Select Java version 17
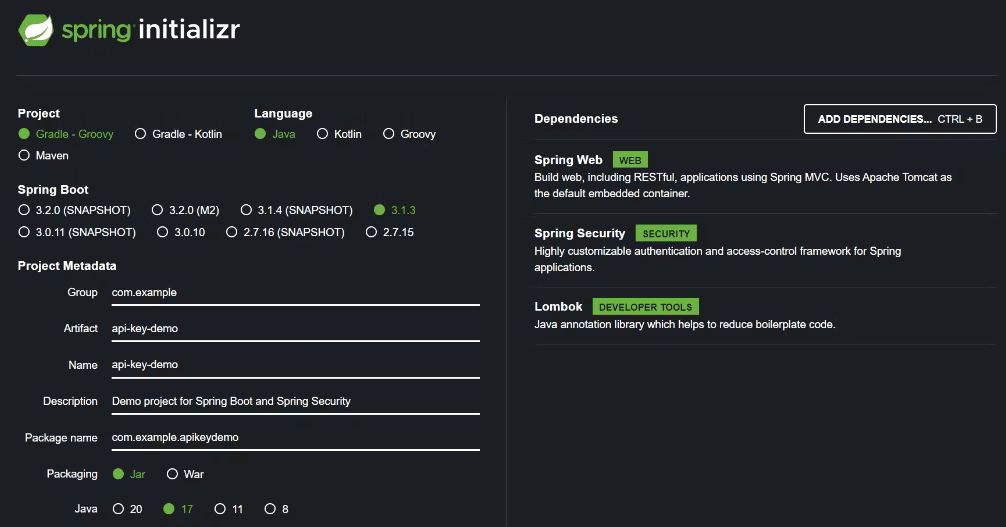 [178, 508]
